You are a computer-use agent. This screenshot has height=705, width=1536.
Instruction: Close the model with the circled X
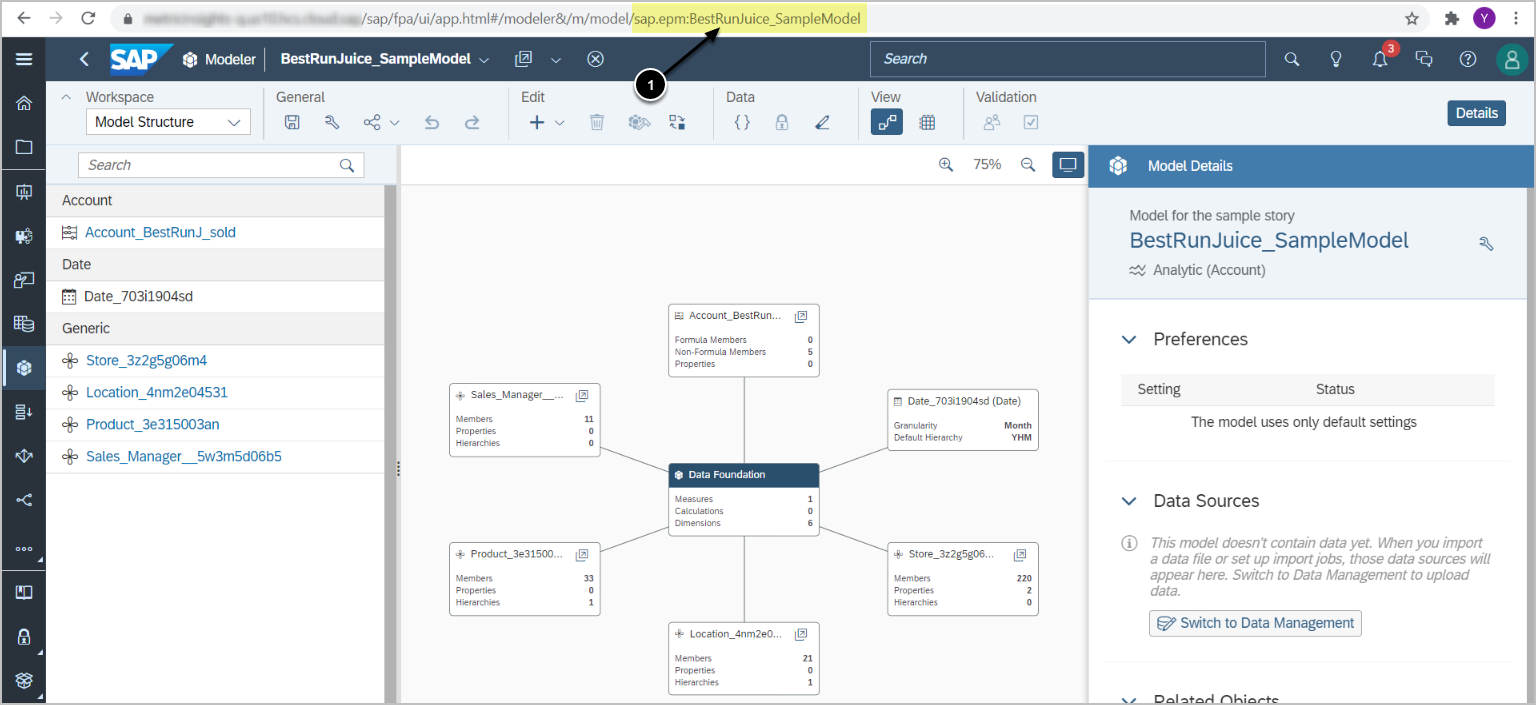click(595, 59)
